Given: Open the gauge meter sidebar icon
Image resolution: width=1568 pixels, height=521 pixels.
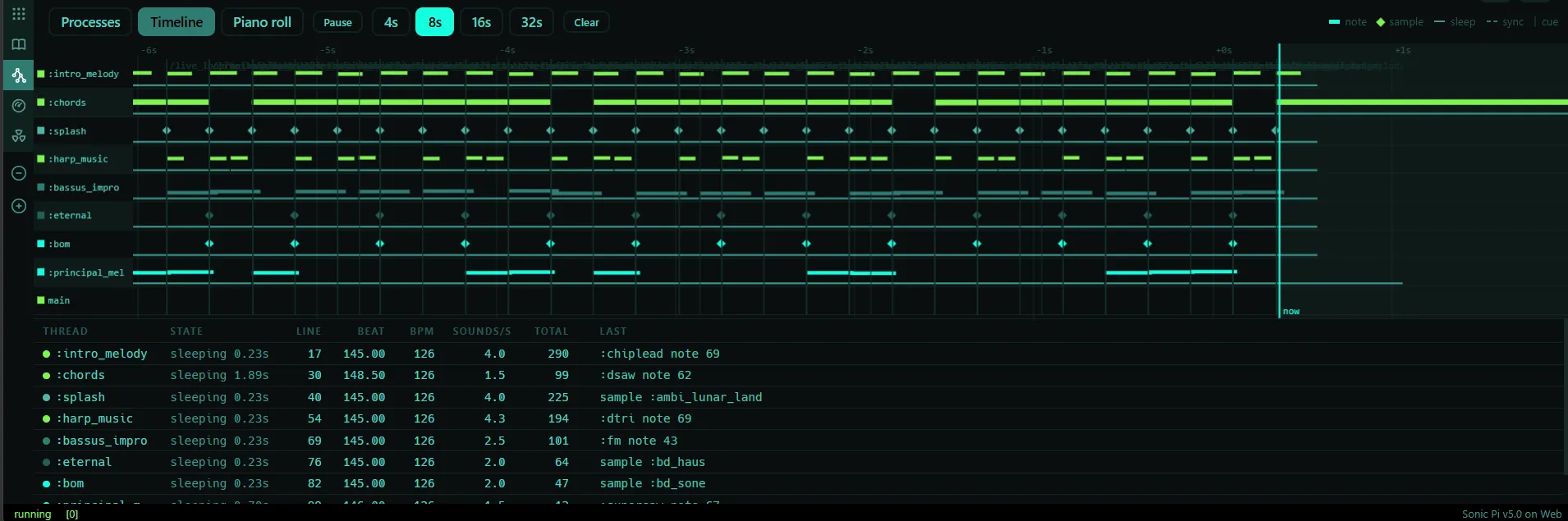Looking at the screenshot, I should [x=18, y=105].
